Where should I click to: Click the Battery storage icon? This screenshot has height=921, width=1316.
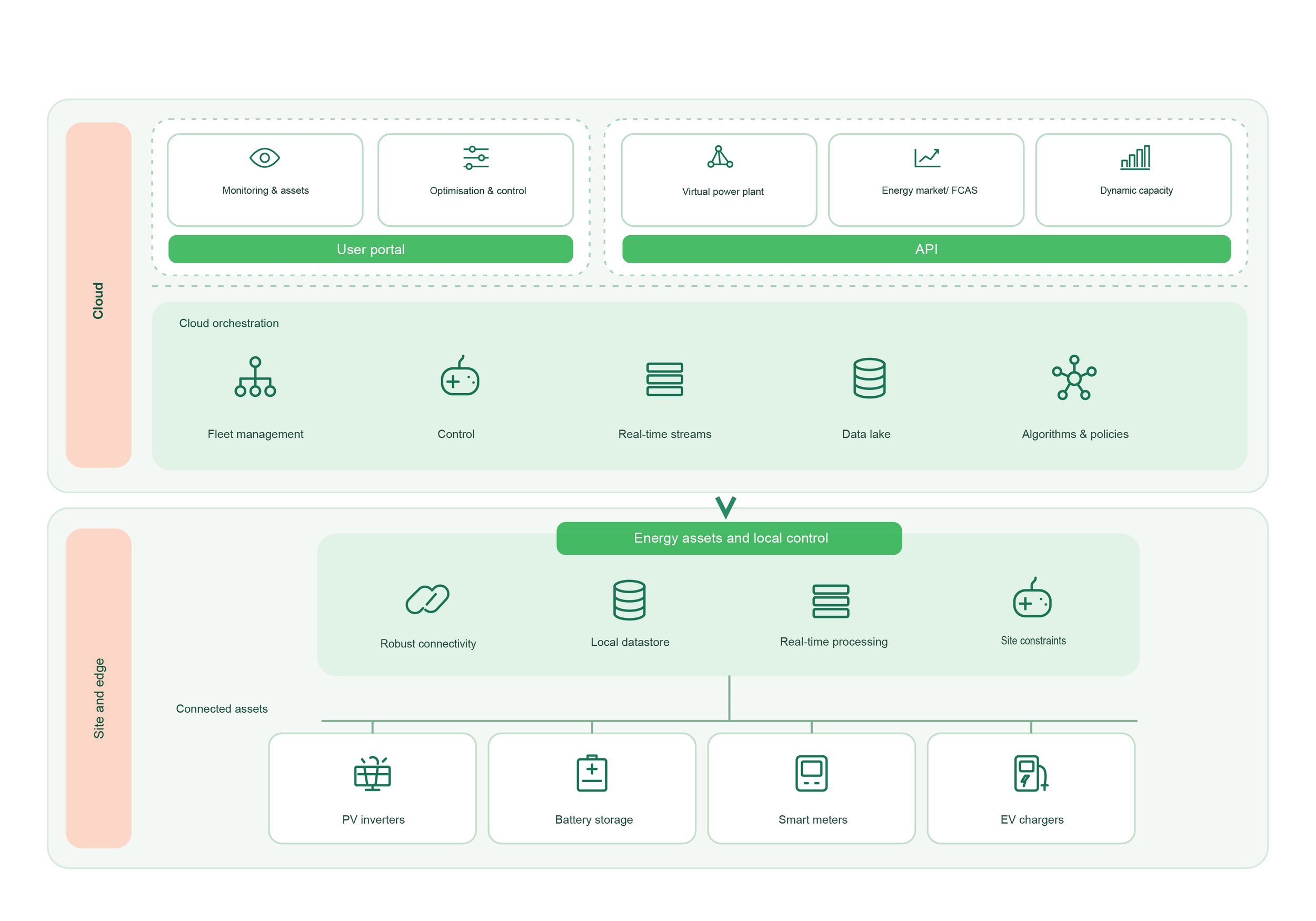(x=592, y=773)
